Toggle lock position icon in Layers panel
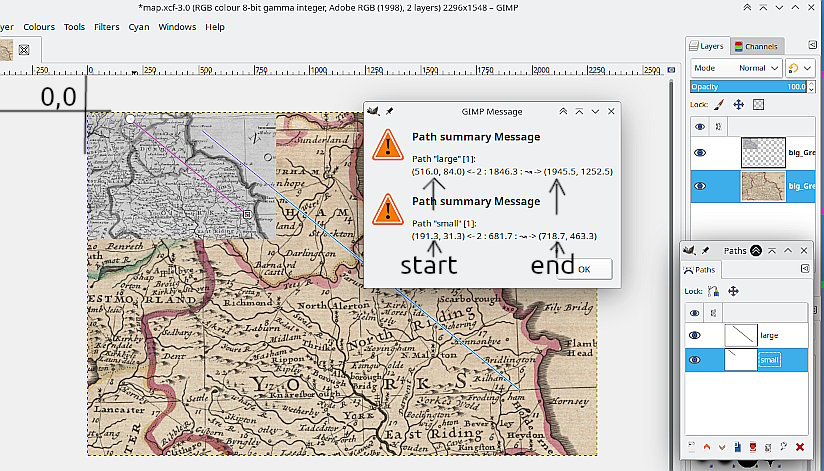The width and height of the screenshot is (824, 471). (x=738, y=105)
